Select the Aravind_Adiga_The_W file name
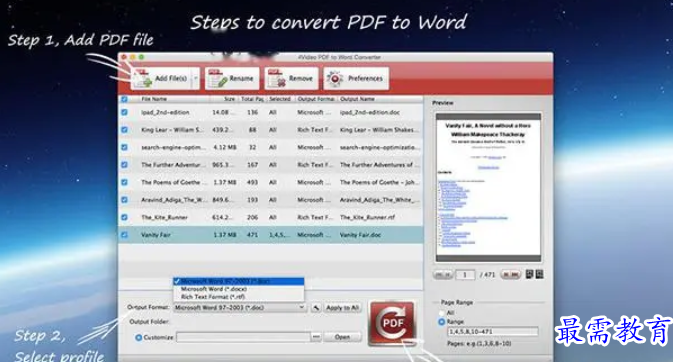The image size is (679, 362). click(174, 200)
